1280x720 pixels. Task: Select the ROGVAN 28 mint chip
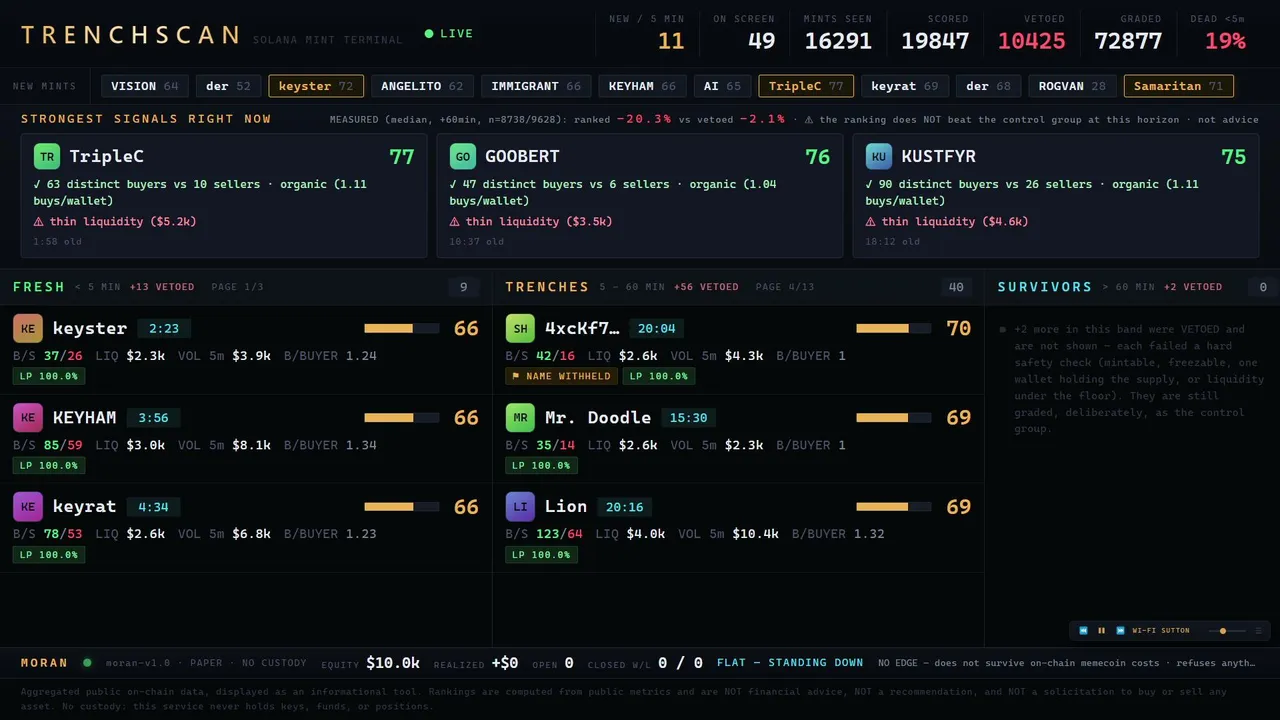coord(1072,86)
